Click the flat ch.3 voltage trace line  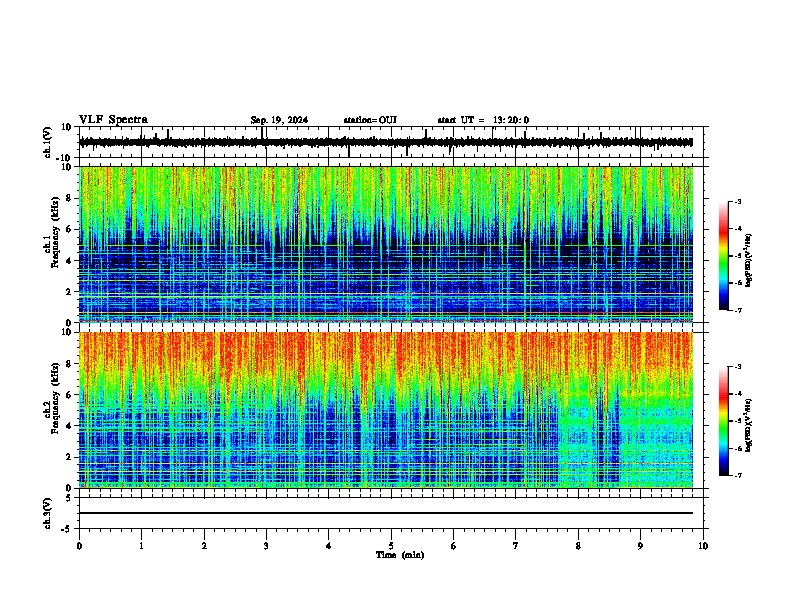pyautogui.click(x=386, y=513)
